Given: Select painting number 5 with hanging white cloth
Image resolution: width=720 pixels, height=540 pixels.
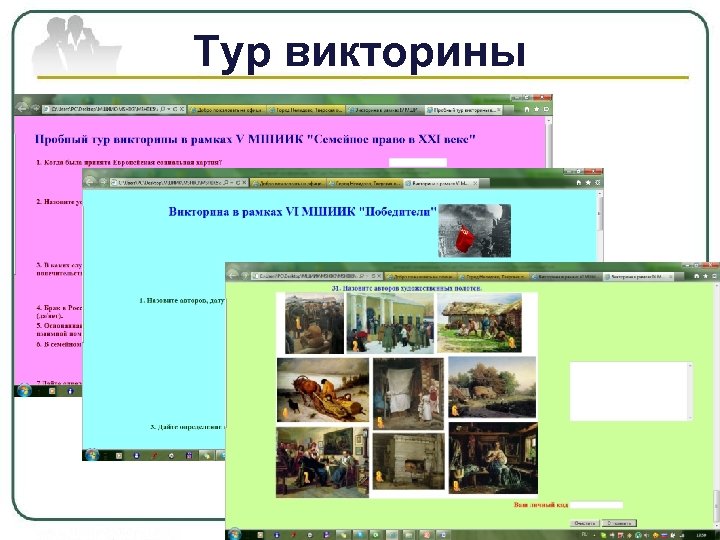Looking at the screenshot, I should pyautogui.click(x=408, y=394).
